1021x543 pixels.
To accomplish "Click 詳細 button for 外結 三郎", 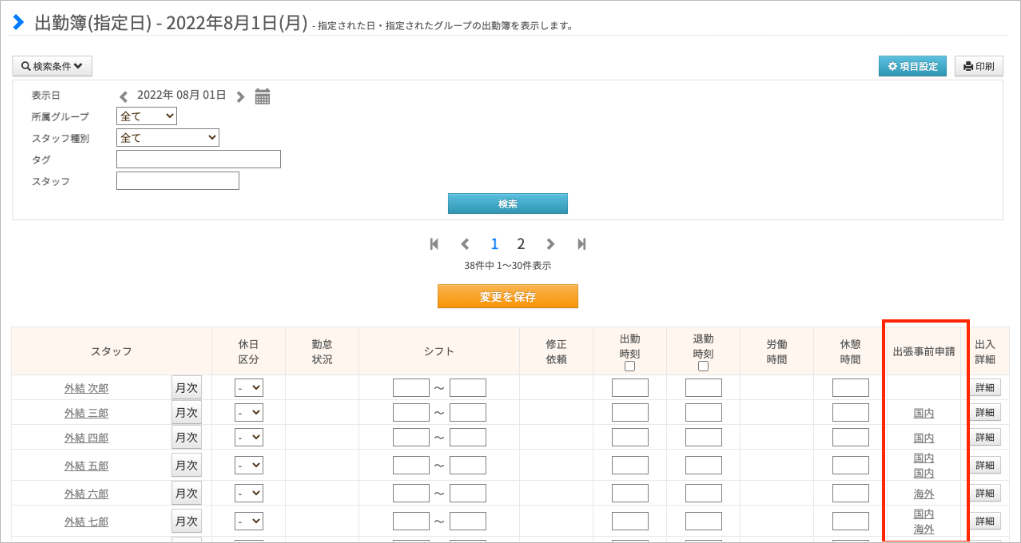I will 985,412.
